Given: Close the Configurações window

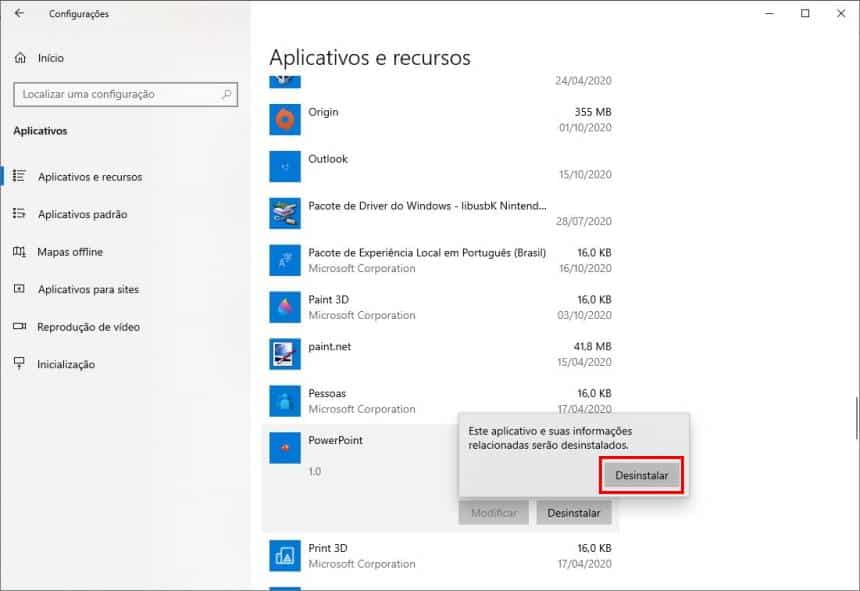Looking at the screenshot, I should click(x=841, y=13).
